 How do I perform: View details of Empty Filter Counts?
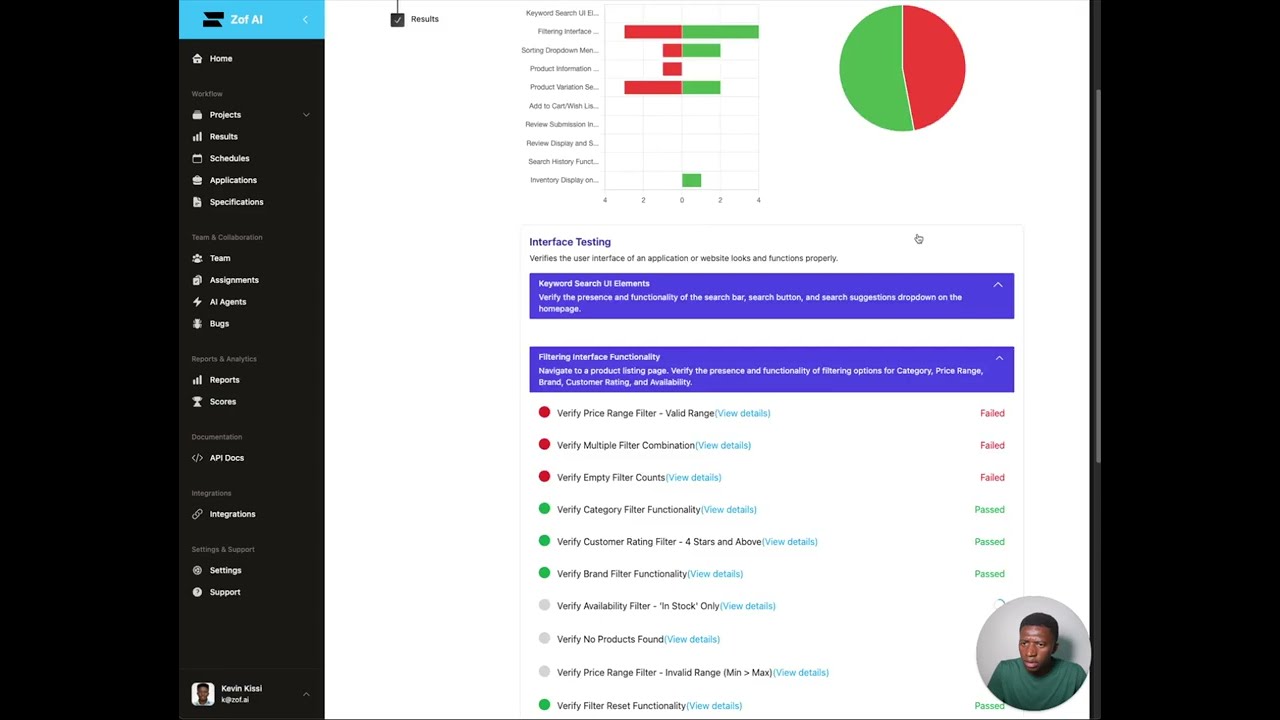693,477
